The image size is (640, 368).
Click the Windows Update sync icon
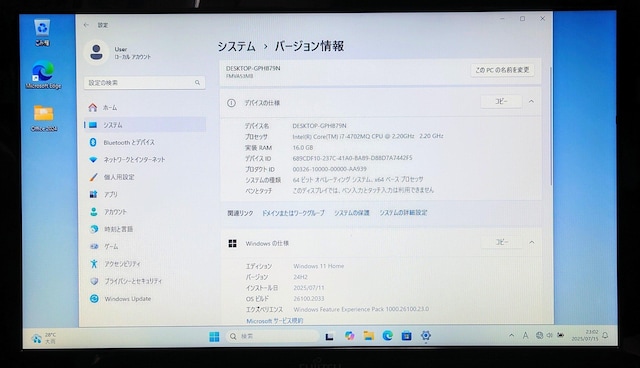94,299
